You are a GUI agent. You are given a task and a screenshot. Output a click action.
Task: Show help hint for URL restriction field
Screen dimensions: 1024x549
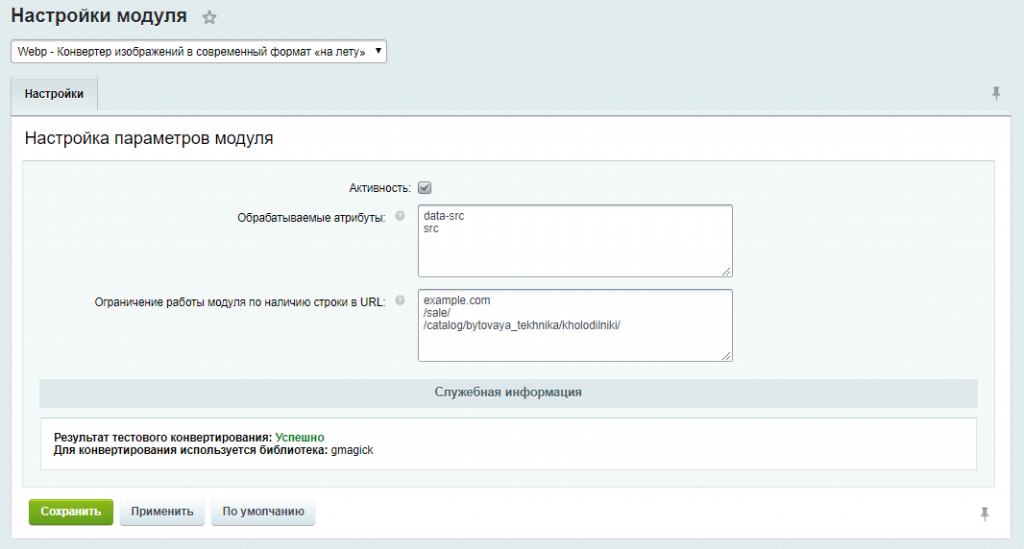click(400, 300)
